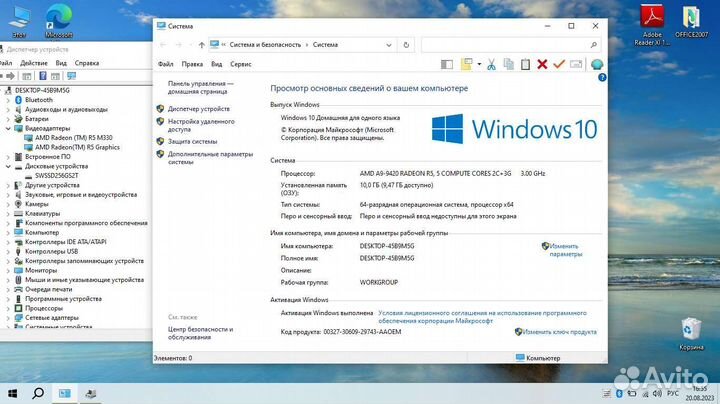Image resolution: width=720 pixels, height=404 pixels.
Task: Click 'Изменить ключ продукта' link
Action: [x=559, y=332]
